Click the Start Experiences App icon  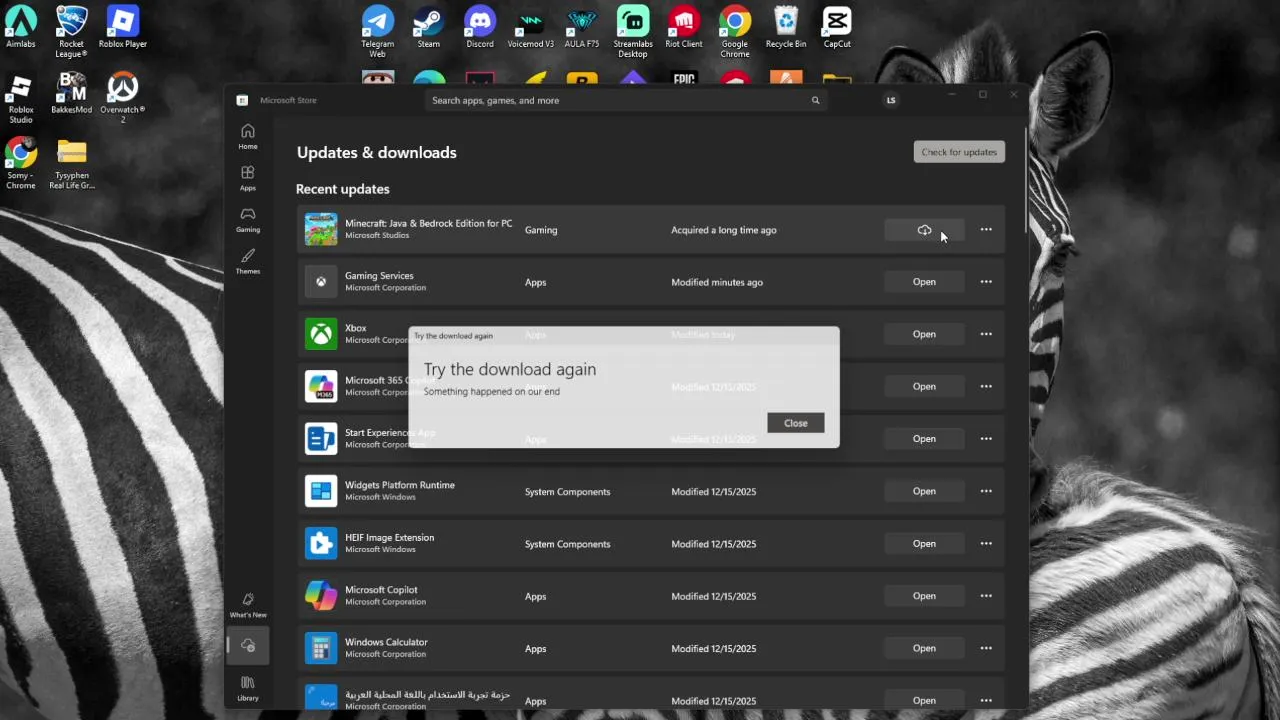tap(321, 438)
